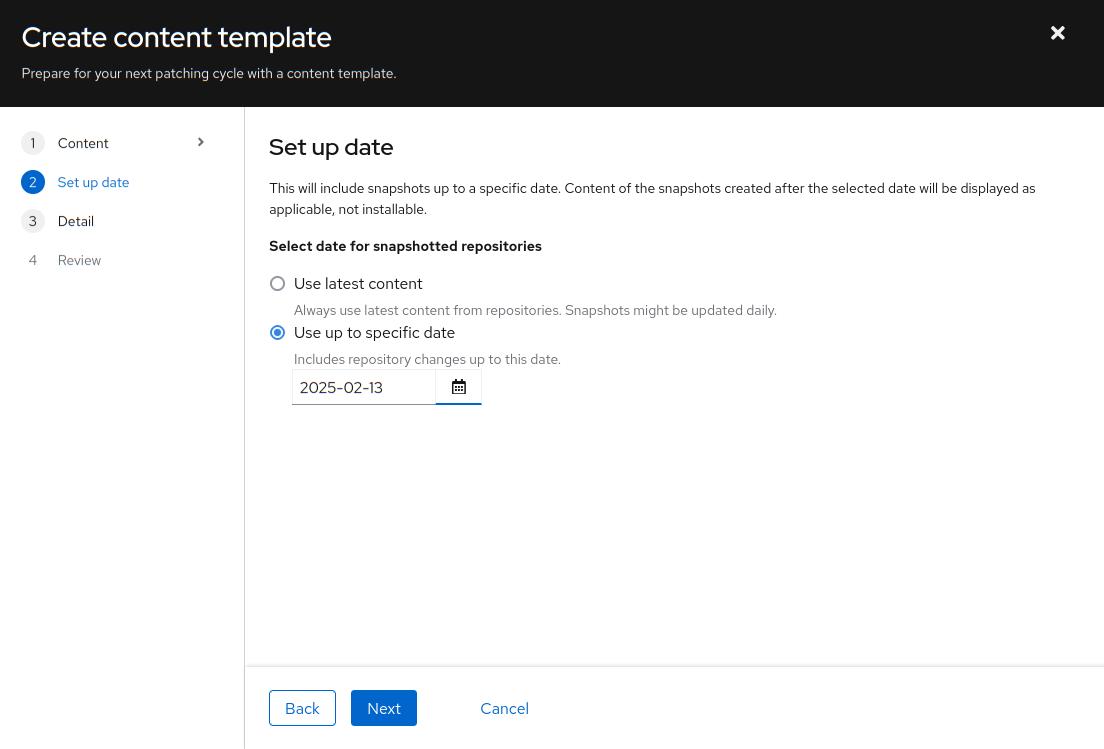Select the Set up date step
This screenshot has height=749, width=1104.
click(x=93, y=182)
